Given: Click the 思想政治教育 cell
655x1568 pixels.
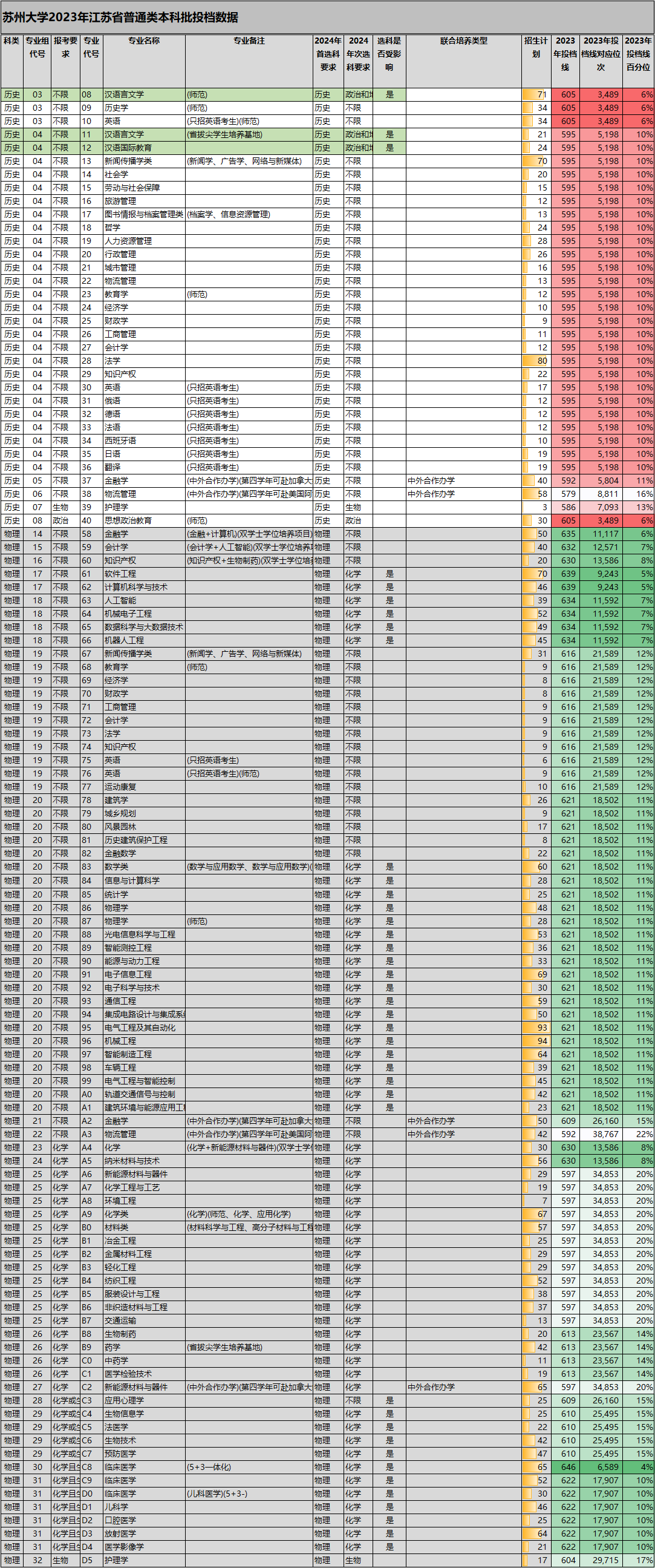Looking at the screenshot, I should click(128, 520).
